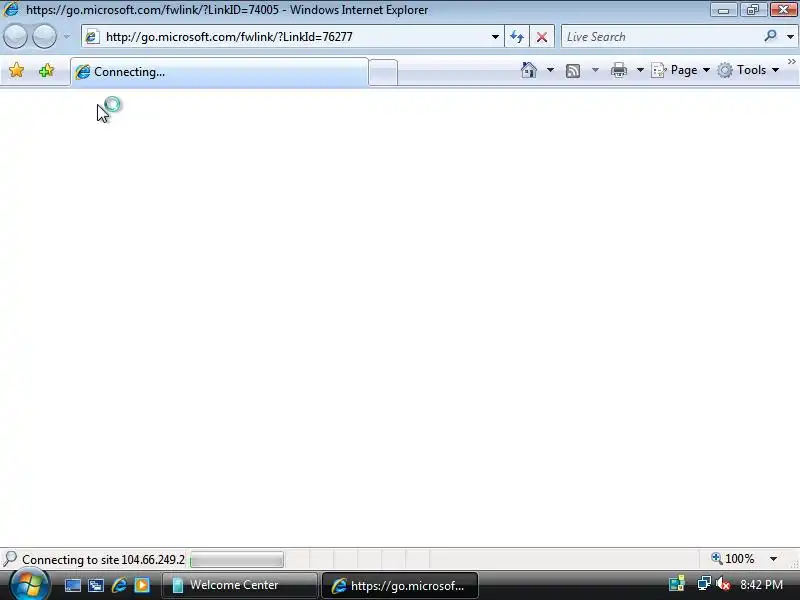Image resolution: width=800 pixels, height=600 pixels.
Task: Click the Refresh page icon
Action: point(517,37)
